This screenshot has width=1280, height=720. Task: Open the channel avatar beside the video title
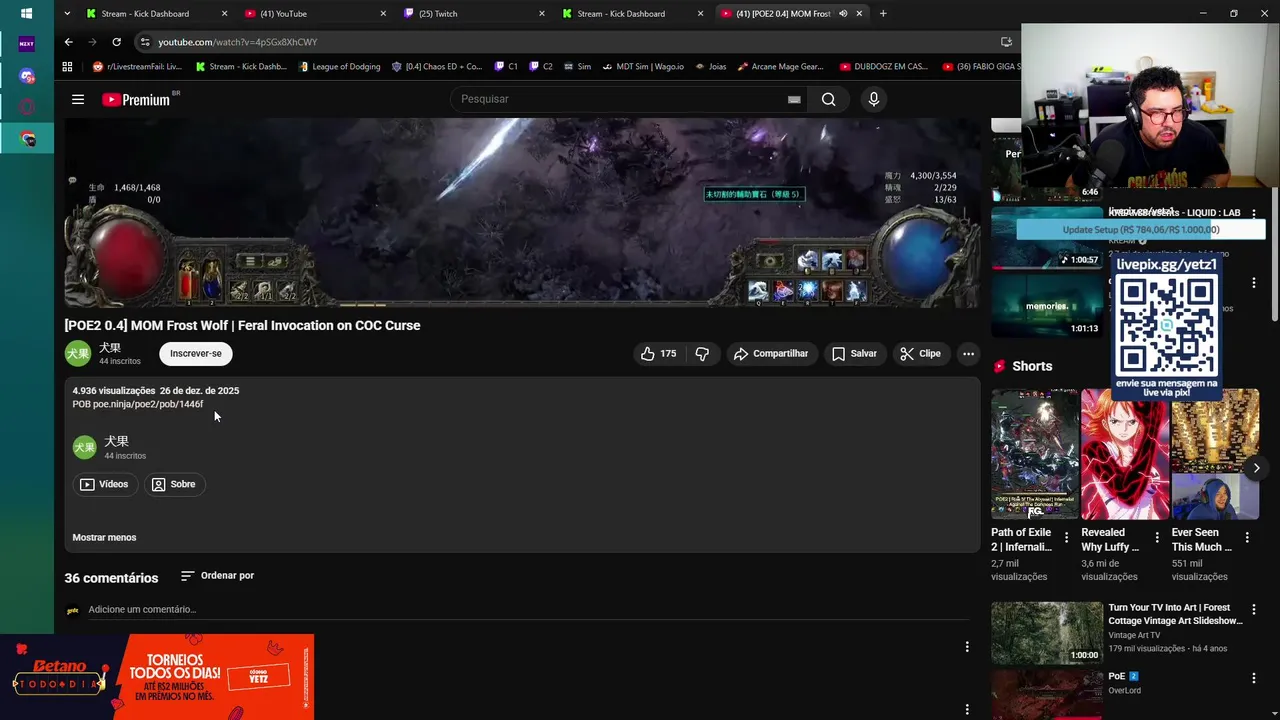click(x=78, y=353)
